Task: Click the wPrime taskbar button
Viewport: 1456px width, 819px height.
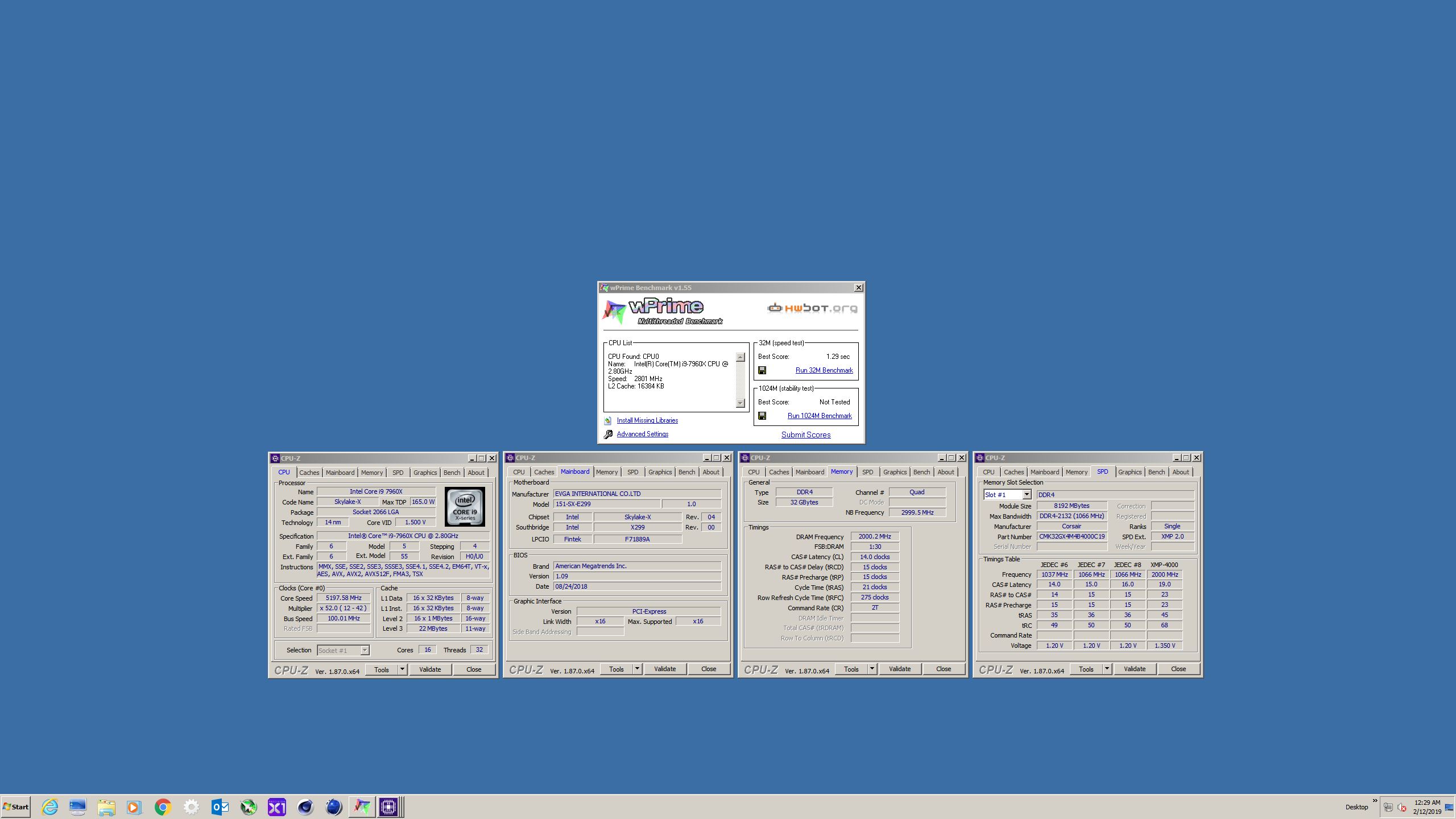Action: pyautogui.click(x=362, y=806)
